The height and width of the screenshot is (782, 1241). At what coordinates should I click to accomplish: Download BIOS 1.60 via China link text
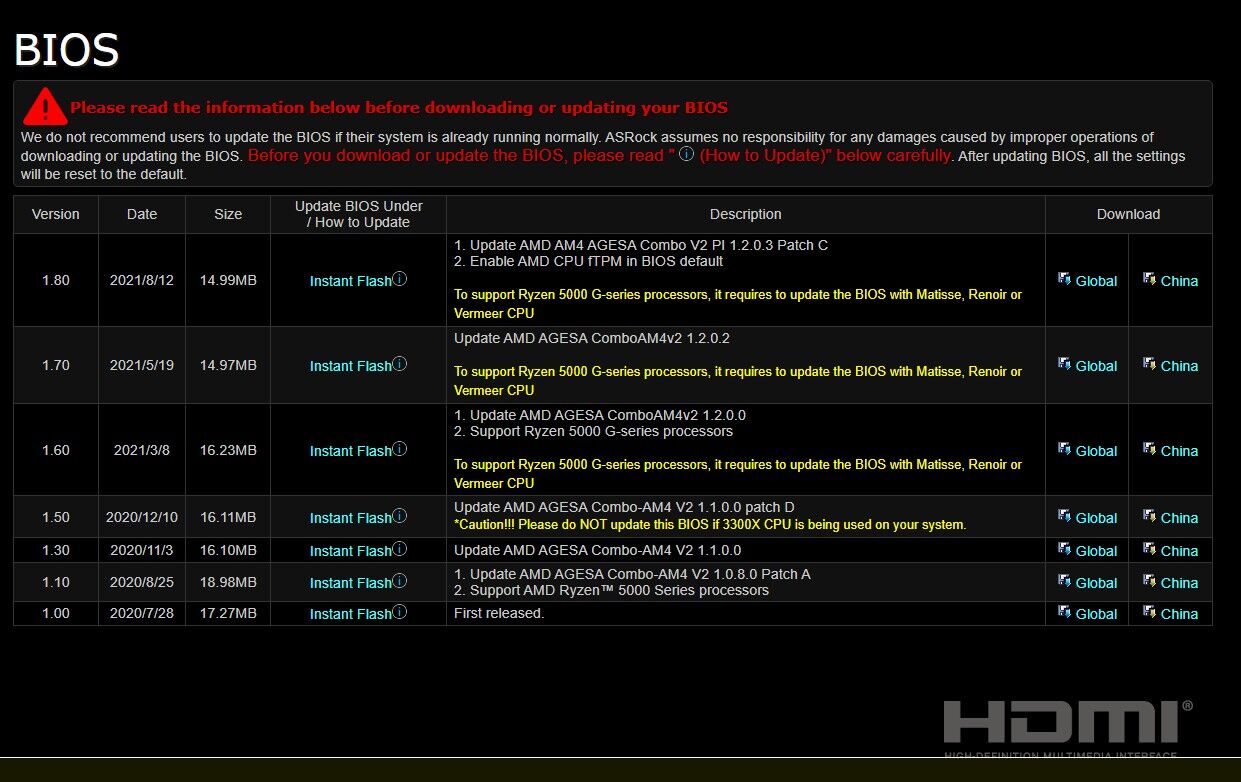point(1179,451)
